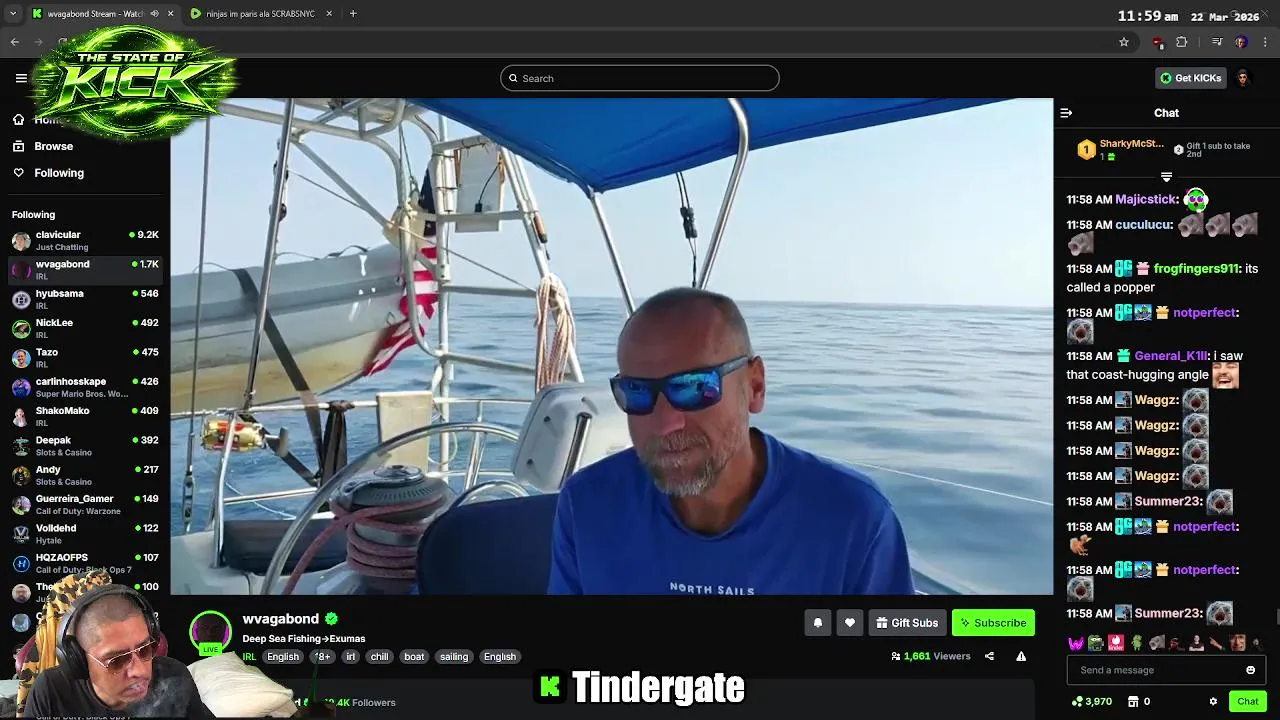
Task: Open NickLee channel in Following list
Action: click(x=85, y=328)
